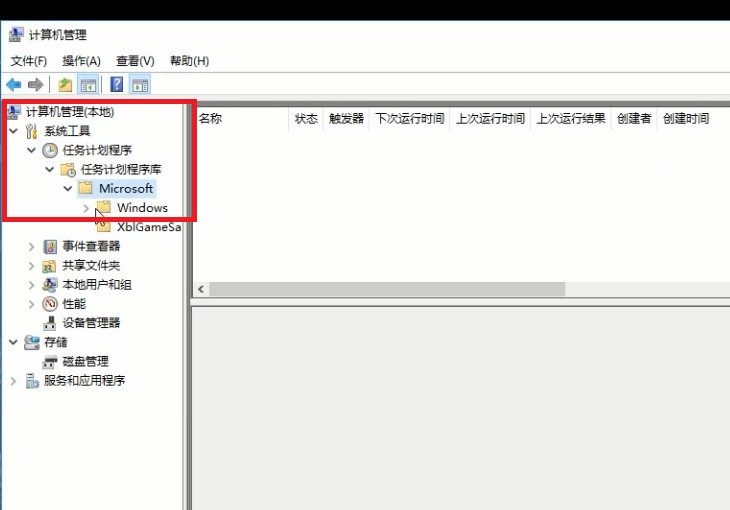Viewport: 730px width, 510px height.
Task: Toggle the Show/Hide Action Pane icon
Action: tap(140, 85)
